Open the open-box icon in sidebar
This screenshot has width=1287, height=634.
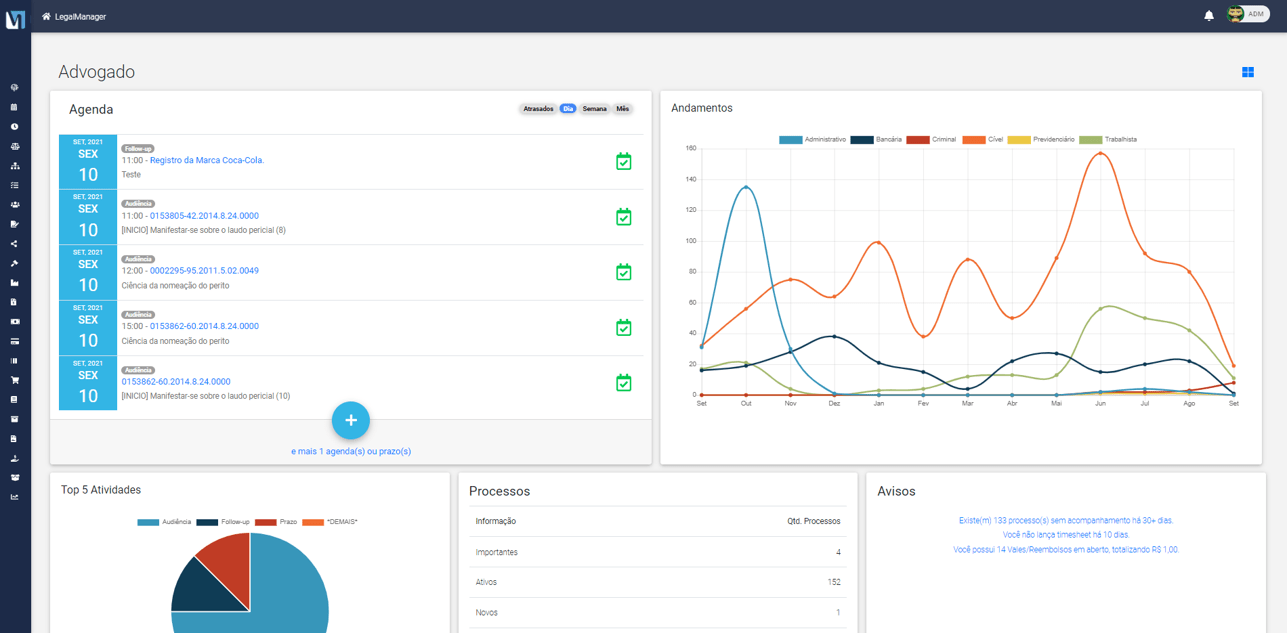pos(14,478)
